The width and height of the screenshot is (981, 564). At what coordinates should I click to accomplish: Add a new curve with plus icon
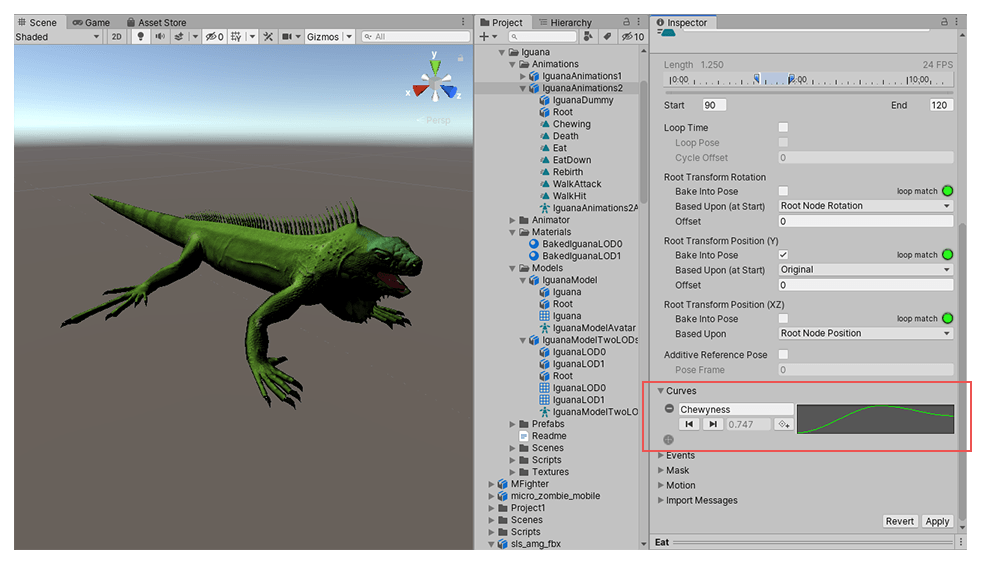click(669, 439)
